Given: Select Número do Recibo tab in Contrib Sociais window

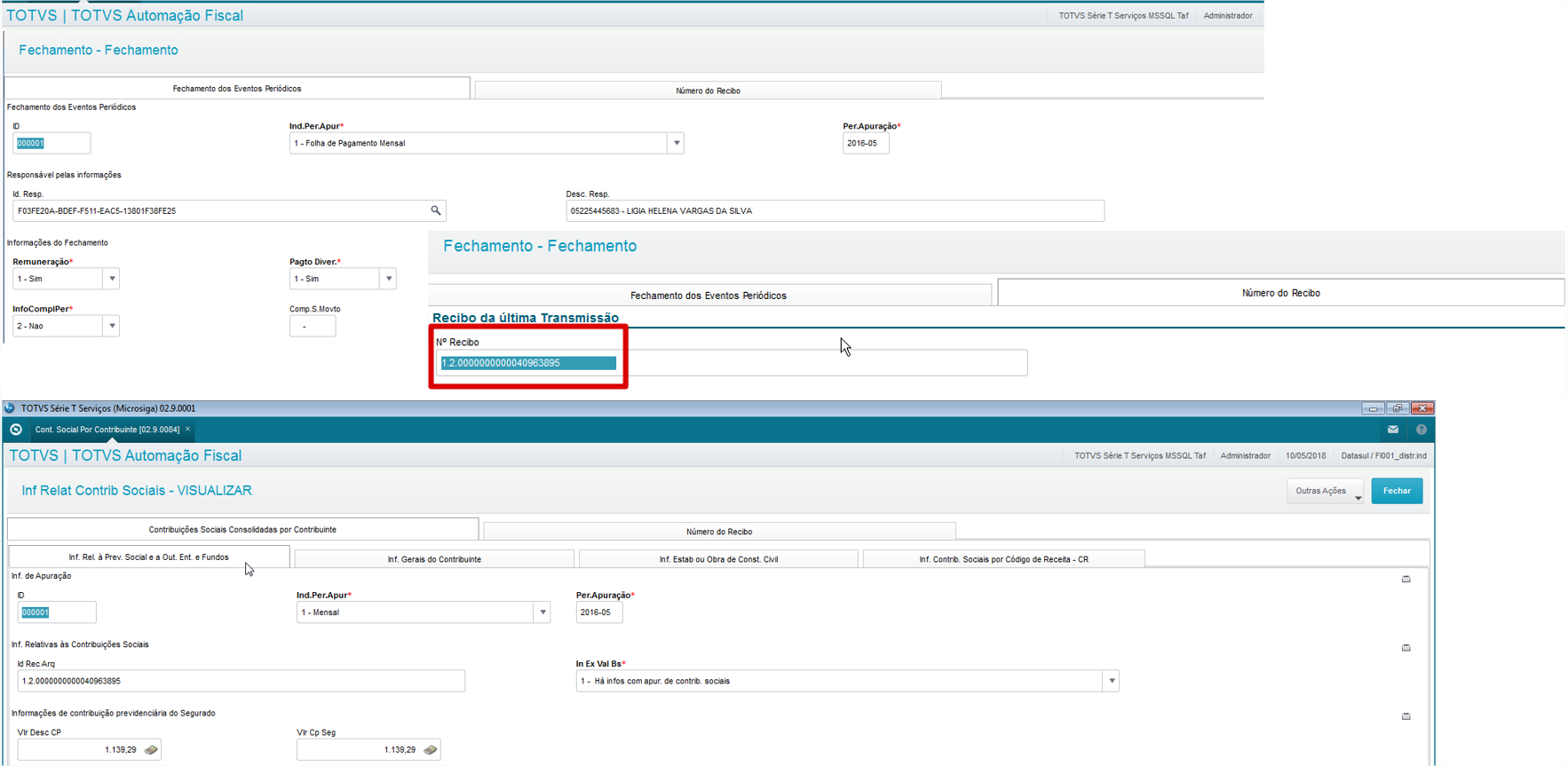Looking at the screenshot, I should click(719, 532).
